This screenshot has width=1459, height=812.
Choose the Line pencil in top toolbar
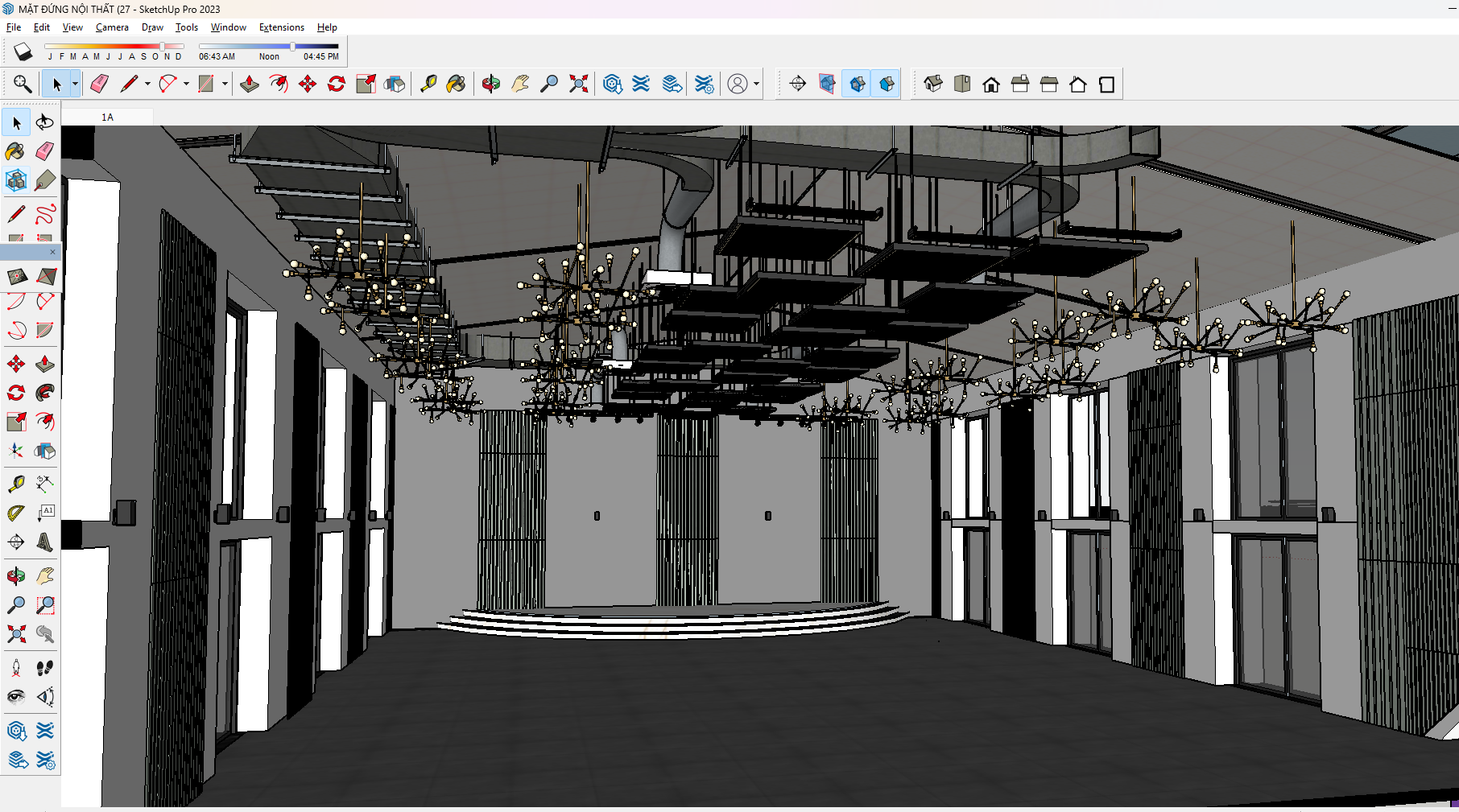tap(129, 84)
